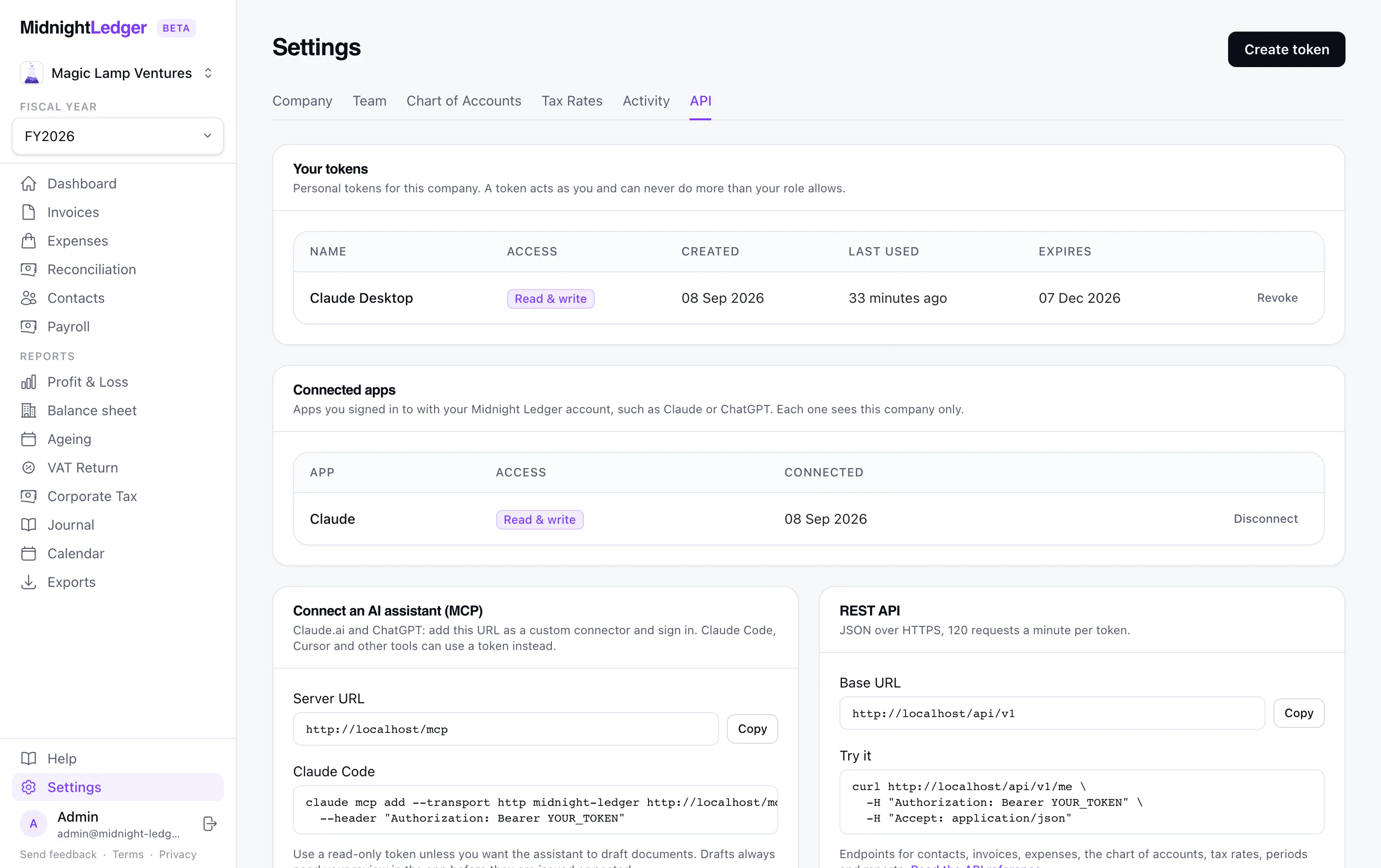
Task: Select the API tab
Action: 700,101
